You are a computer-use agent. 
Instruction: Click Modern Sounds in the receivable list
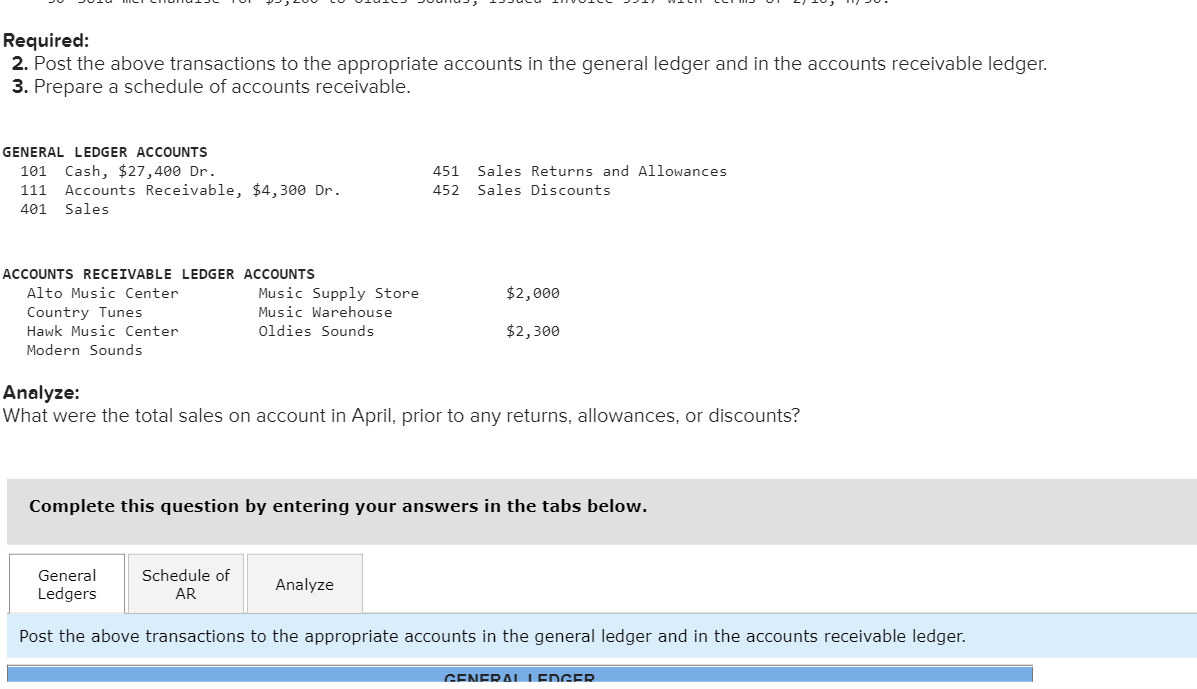coord(84,350)
